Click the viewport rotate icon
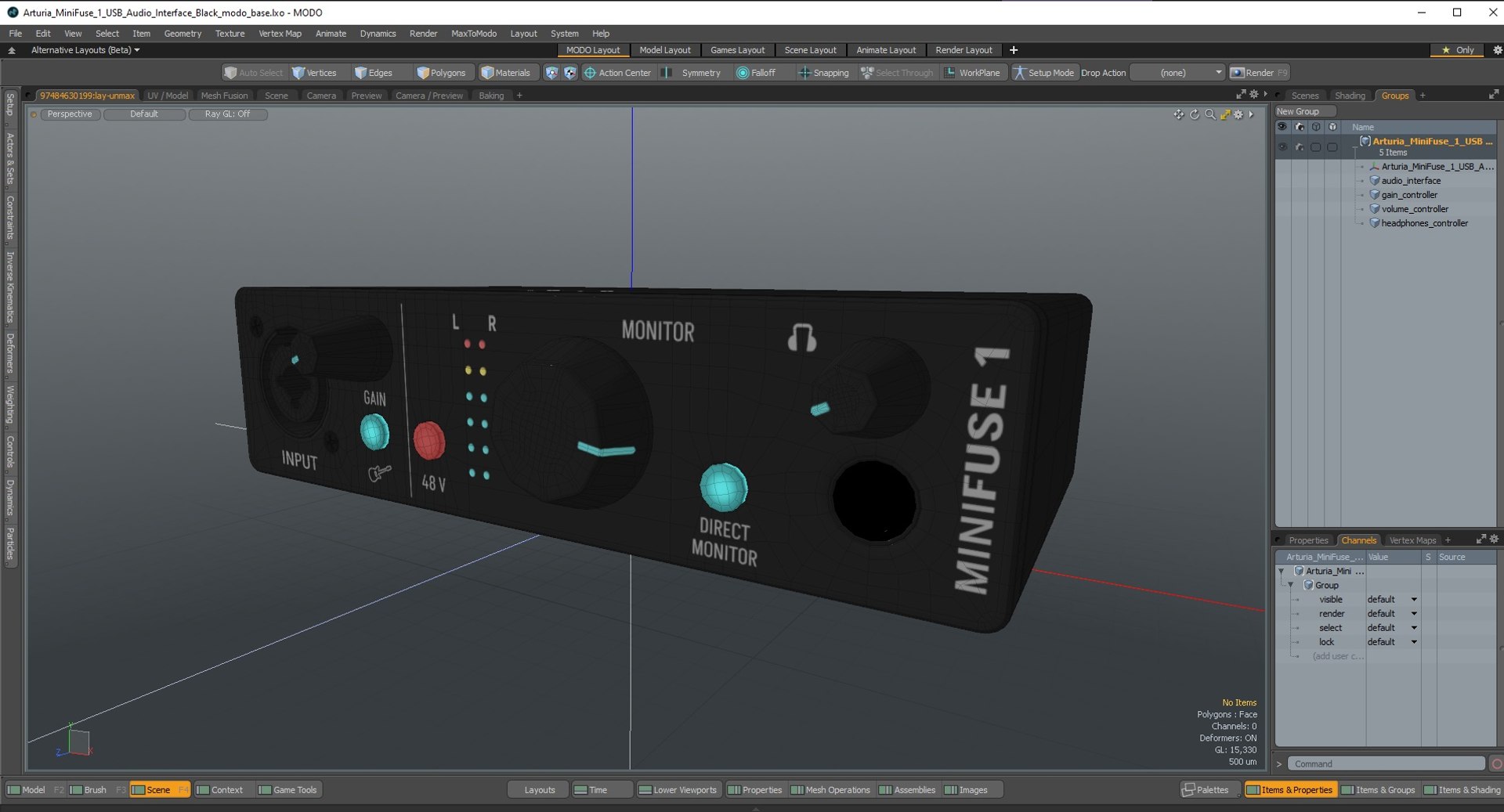Screen dimensions: 1504x812 (x=1194, y=114)
